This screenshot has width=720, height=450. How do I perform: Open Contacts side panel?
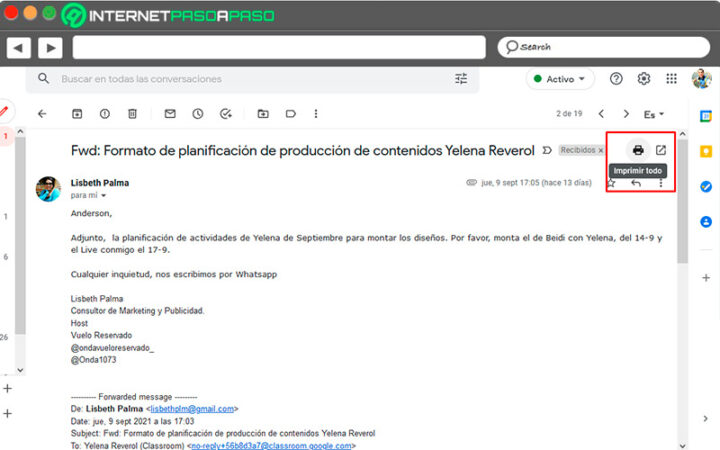[x=706, y=222]
